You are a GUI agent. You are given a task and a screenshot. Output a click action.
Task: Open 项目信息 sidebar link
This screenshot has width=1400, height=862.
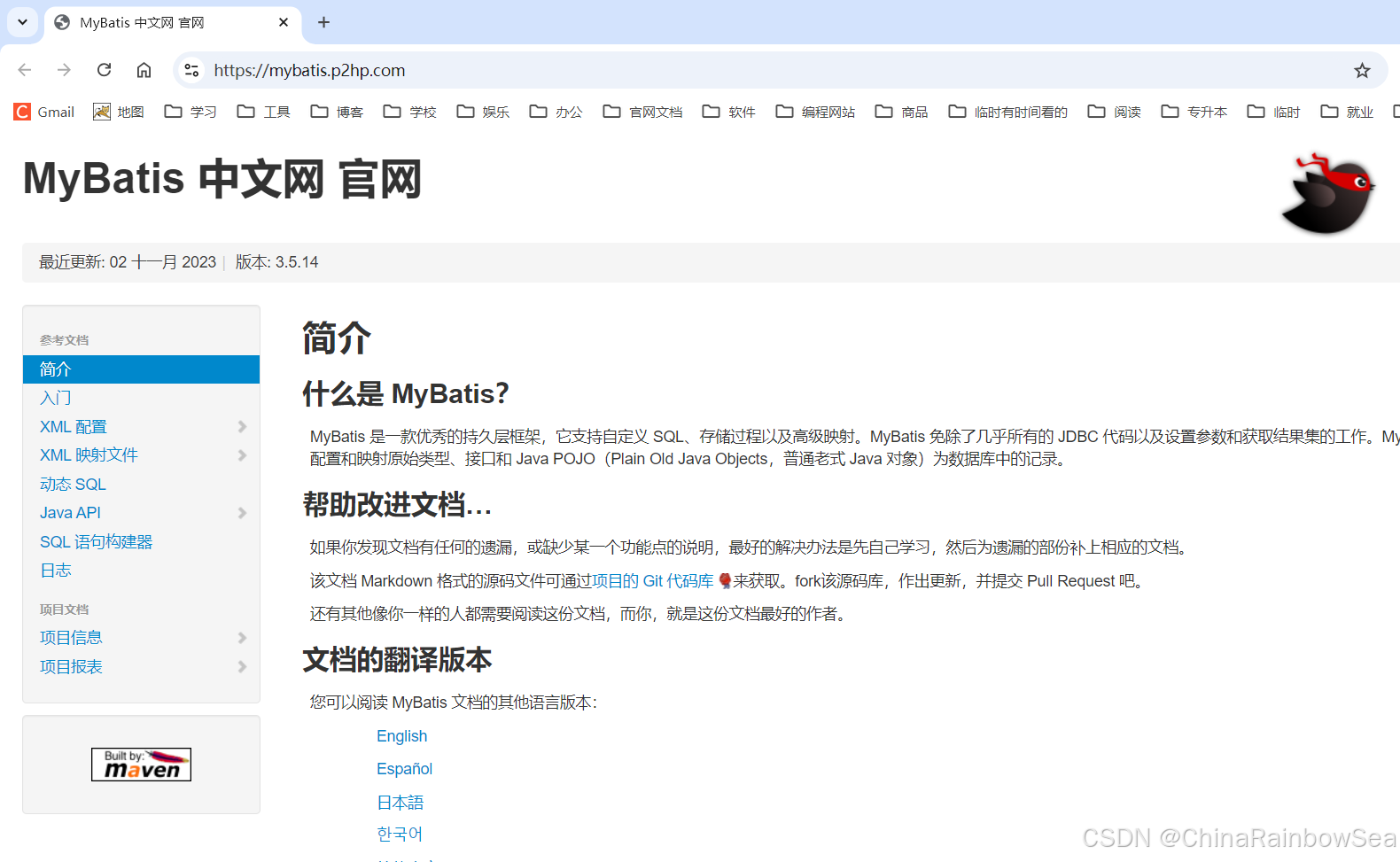[x=71, y=638]
